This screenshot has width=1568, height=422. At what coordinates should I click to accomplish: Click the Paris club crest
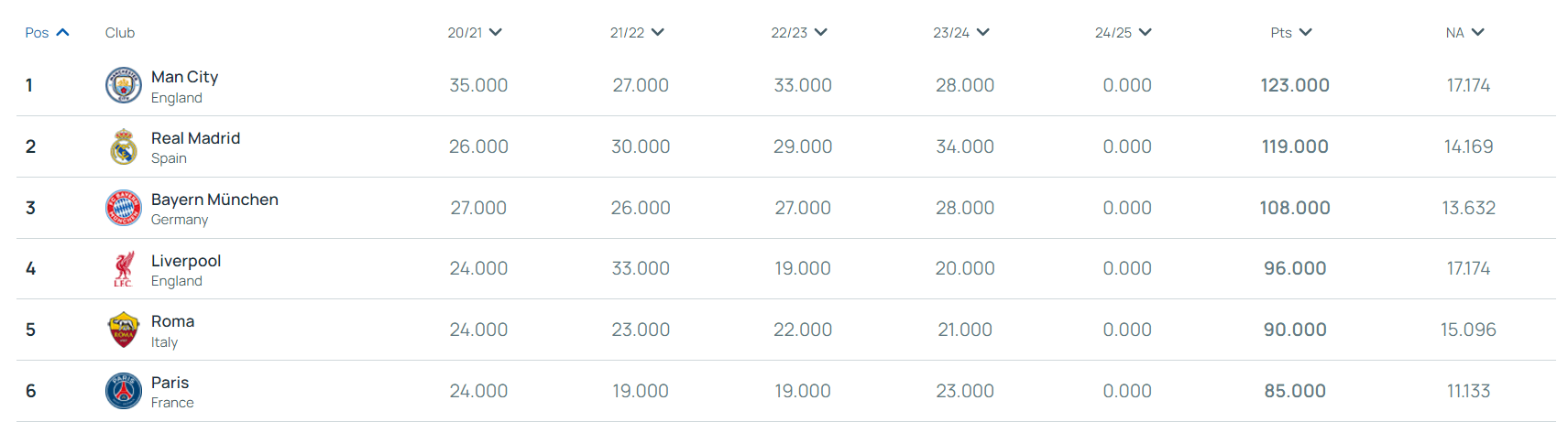pos(123,391)
